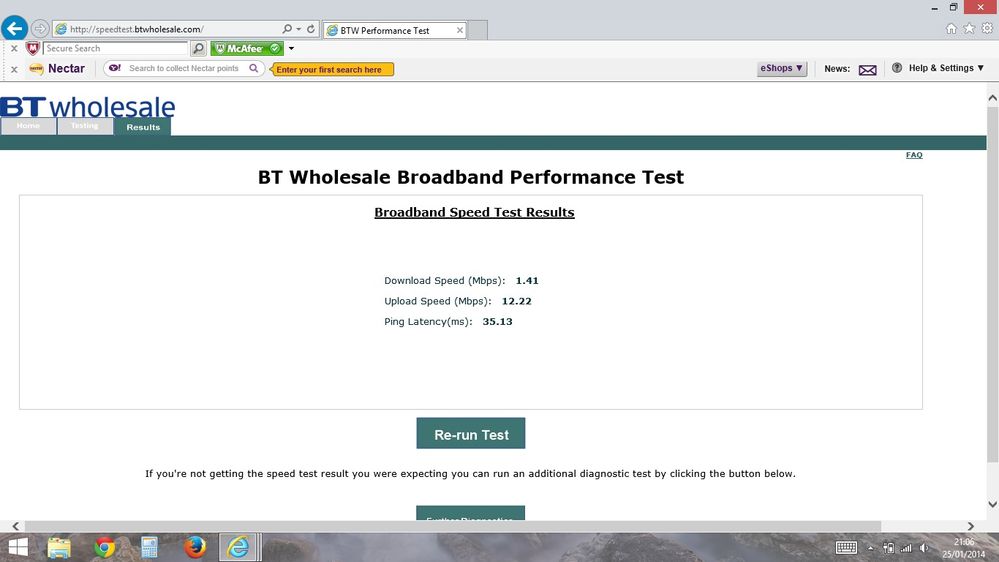Screen dimensions: 999x562
Task: Click the horizontal scrollbar left arrow
Action: 16,526
